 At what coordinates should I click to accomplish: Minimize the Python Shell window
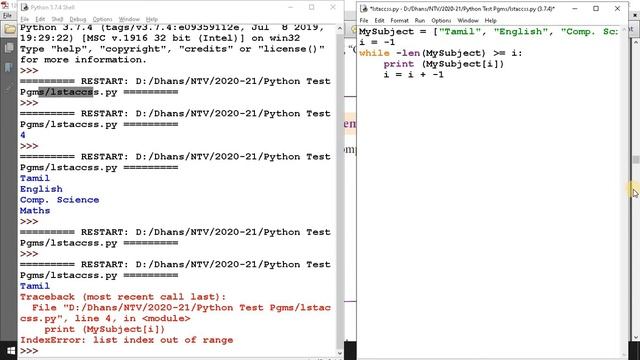291,7
